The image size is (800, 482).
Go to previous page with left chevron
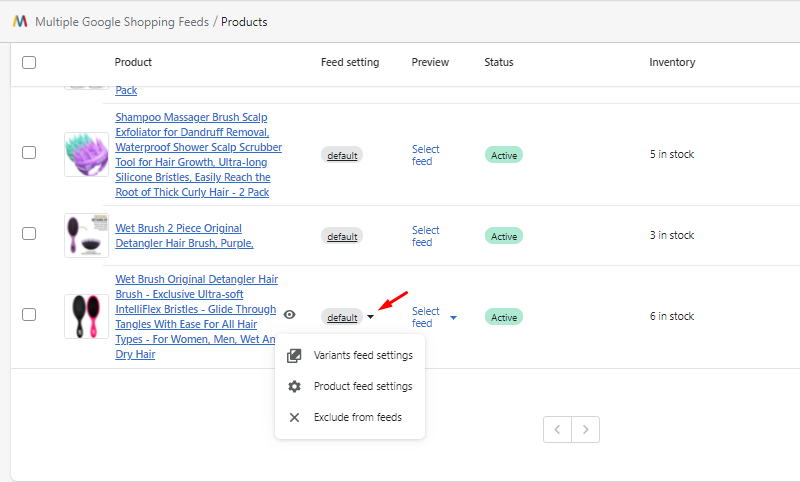point(557,429)
